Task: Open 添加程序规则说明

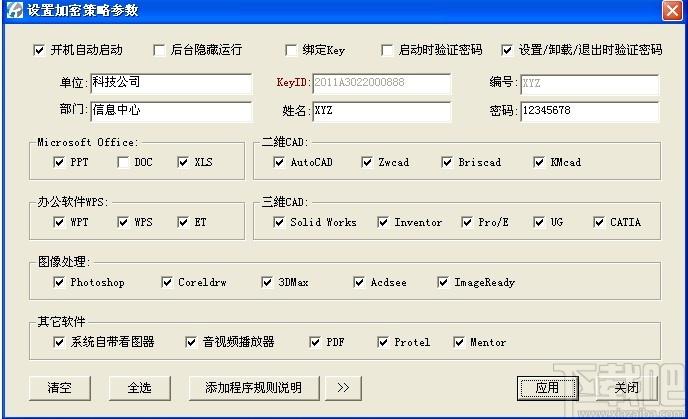Action: [254, 388]
